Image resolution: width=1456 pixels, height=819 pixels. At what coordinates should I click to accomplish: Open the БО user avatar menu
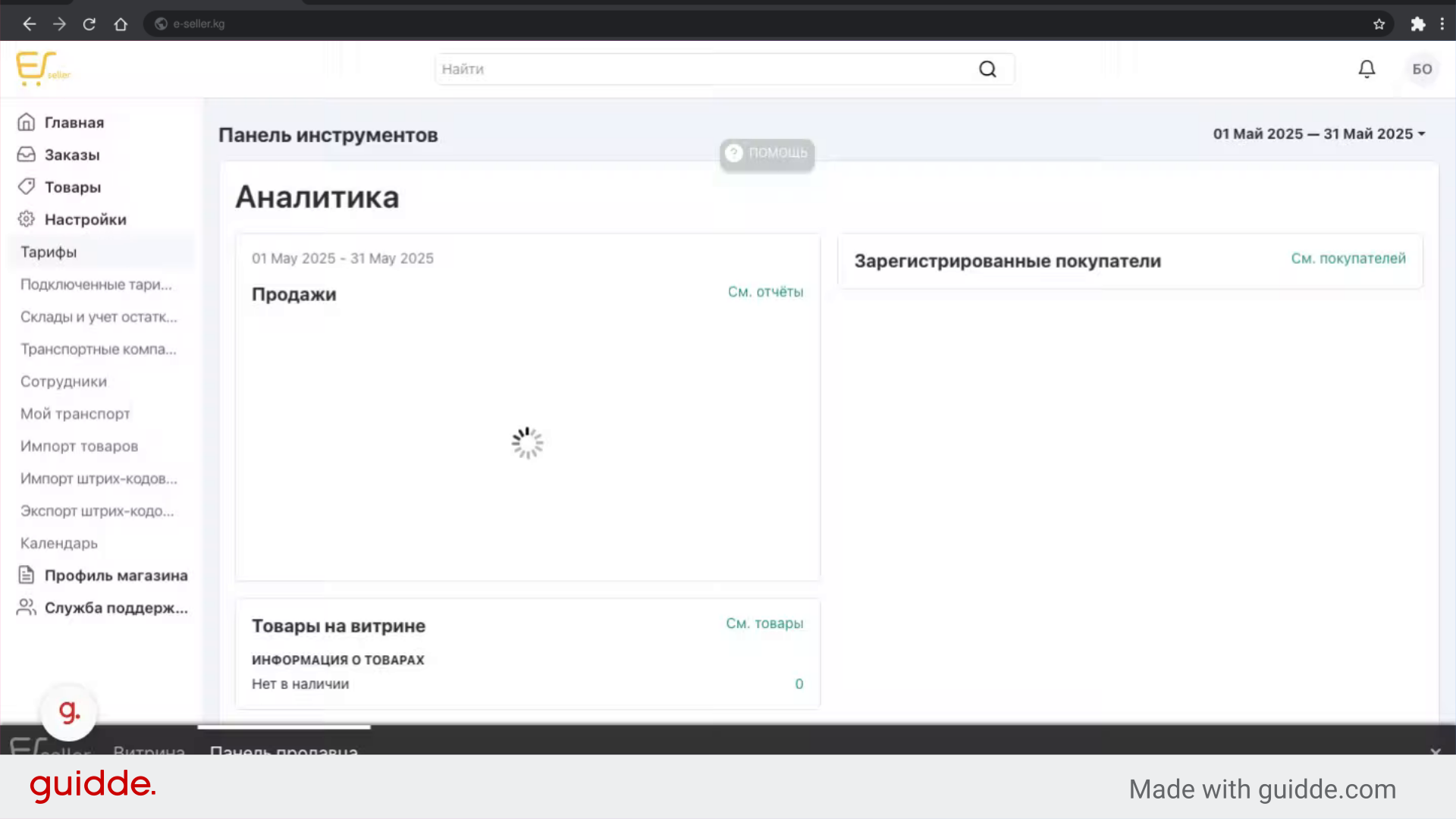coord(1422,69)
